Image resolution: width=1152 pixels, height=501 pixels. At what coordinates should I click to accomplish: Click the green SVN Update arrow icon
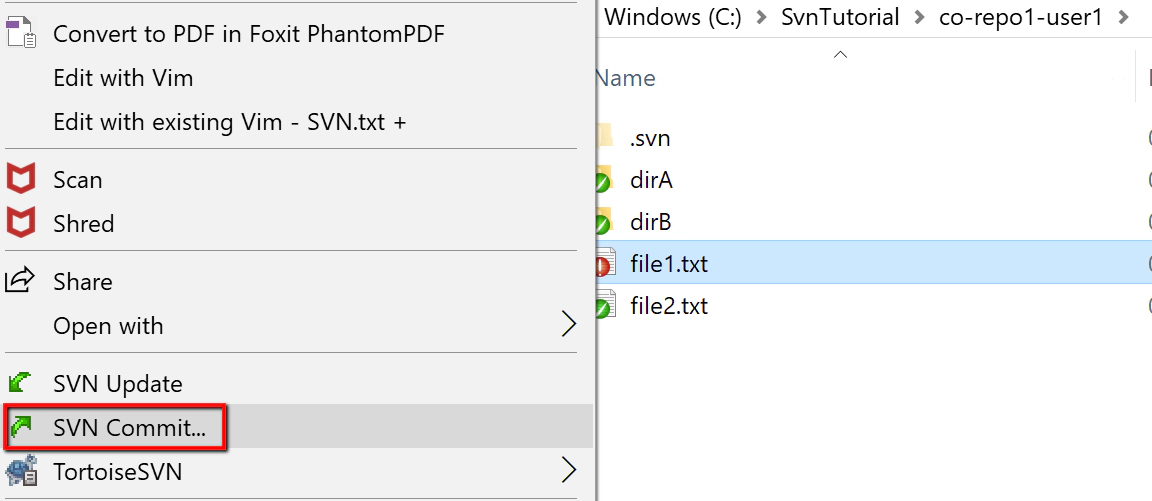click(x=21, y=383)
